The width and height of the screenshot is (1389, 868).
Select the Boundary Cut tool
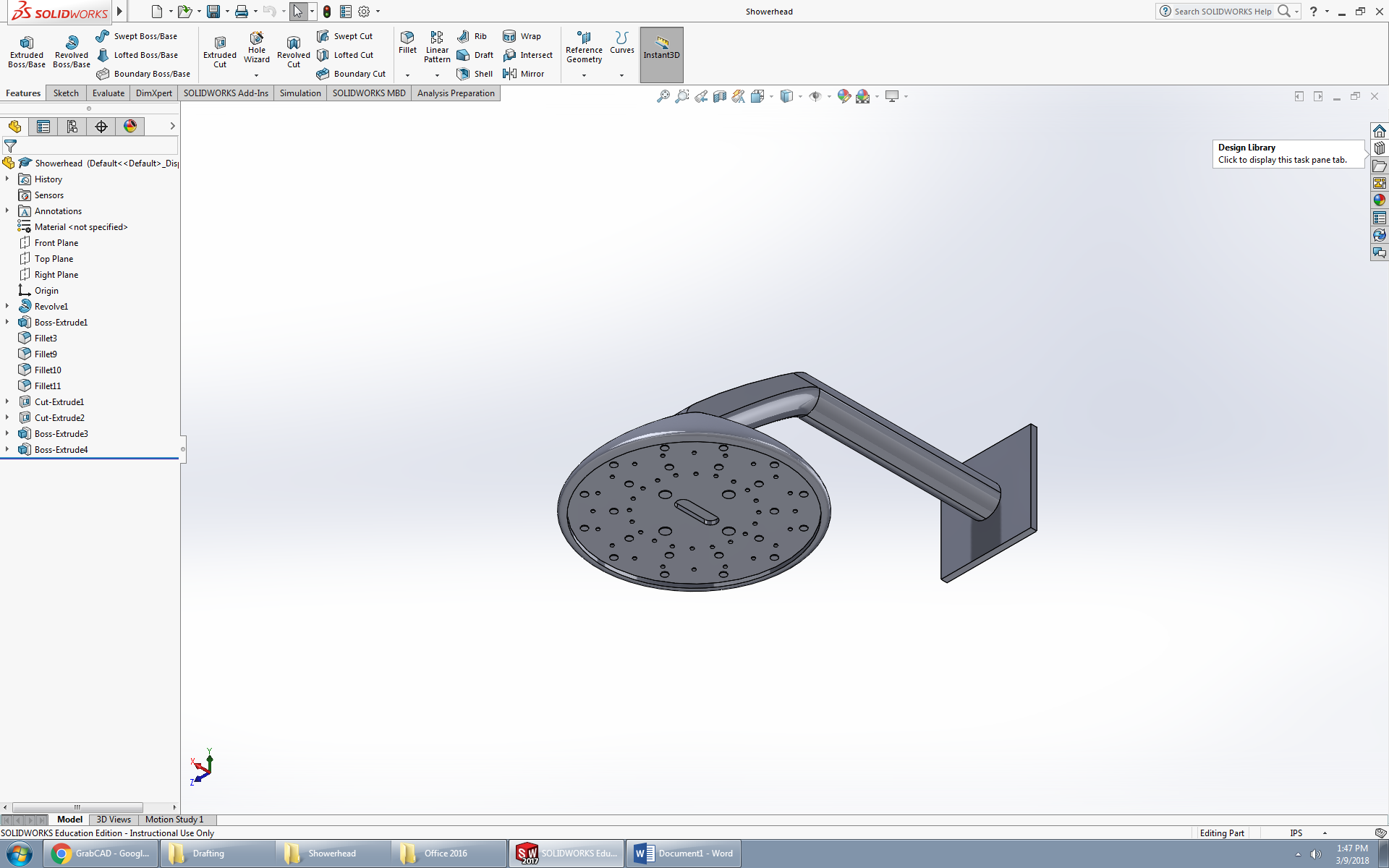point(351,74)
